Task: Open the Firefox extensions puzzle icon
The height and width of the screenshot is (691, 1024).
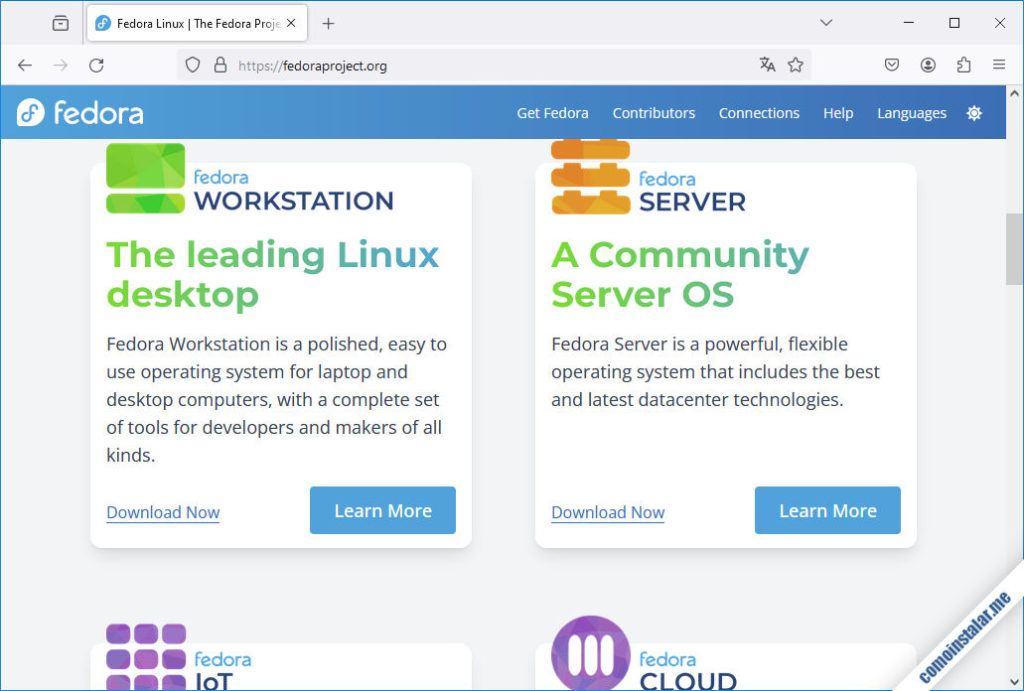Action: click(x=963, y=65)
